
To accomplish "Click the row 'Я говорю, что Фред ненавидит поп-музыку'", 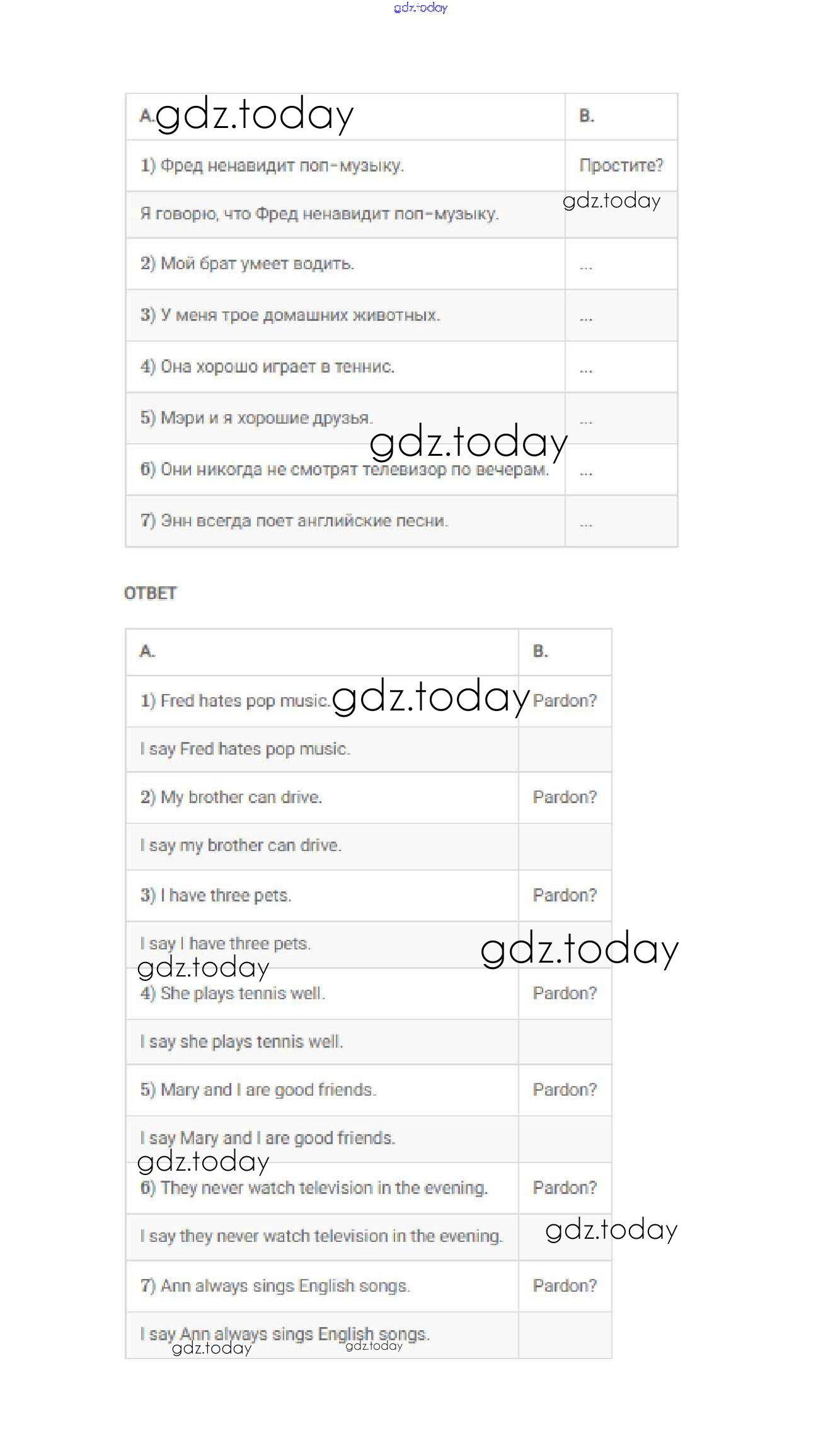I will 319,214.
